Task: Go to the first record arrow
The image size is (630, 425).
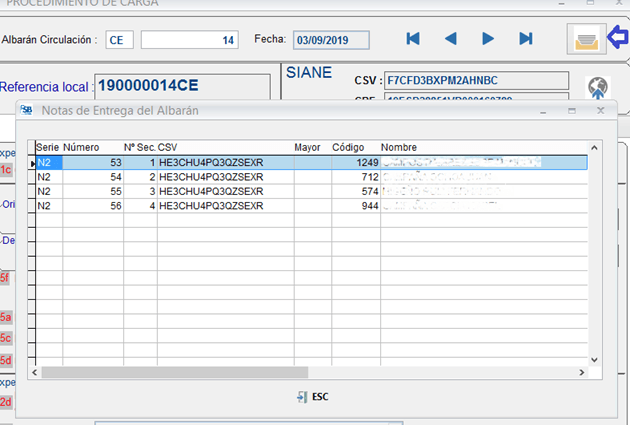Action: coord(413,39)
